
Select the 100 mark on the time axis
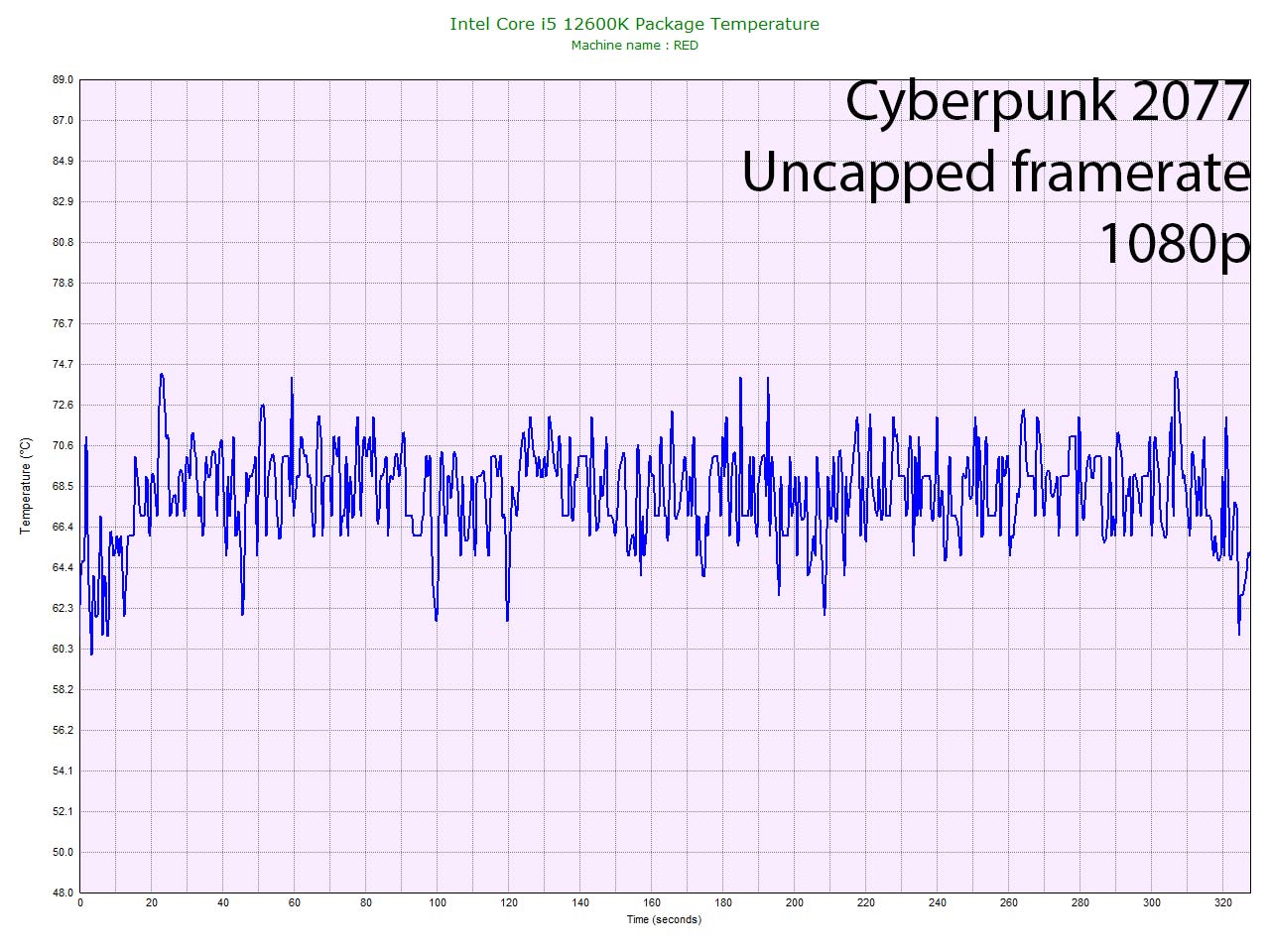click(438, 903)
